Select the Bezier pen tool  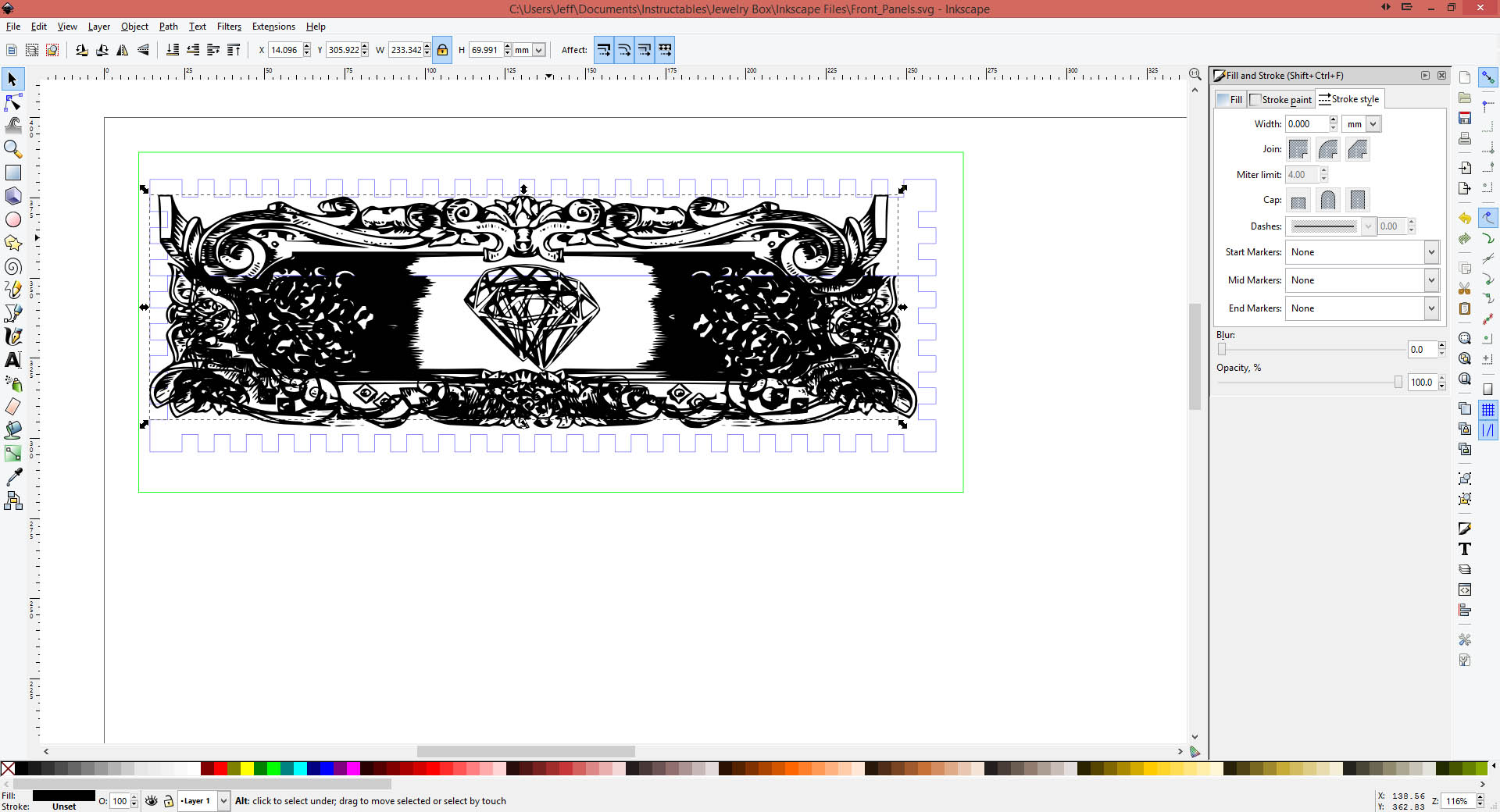[x=12, y=313]
